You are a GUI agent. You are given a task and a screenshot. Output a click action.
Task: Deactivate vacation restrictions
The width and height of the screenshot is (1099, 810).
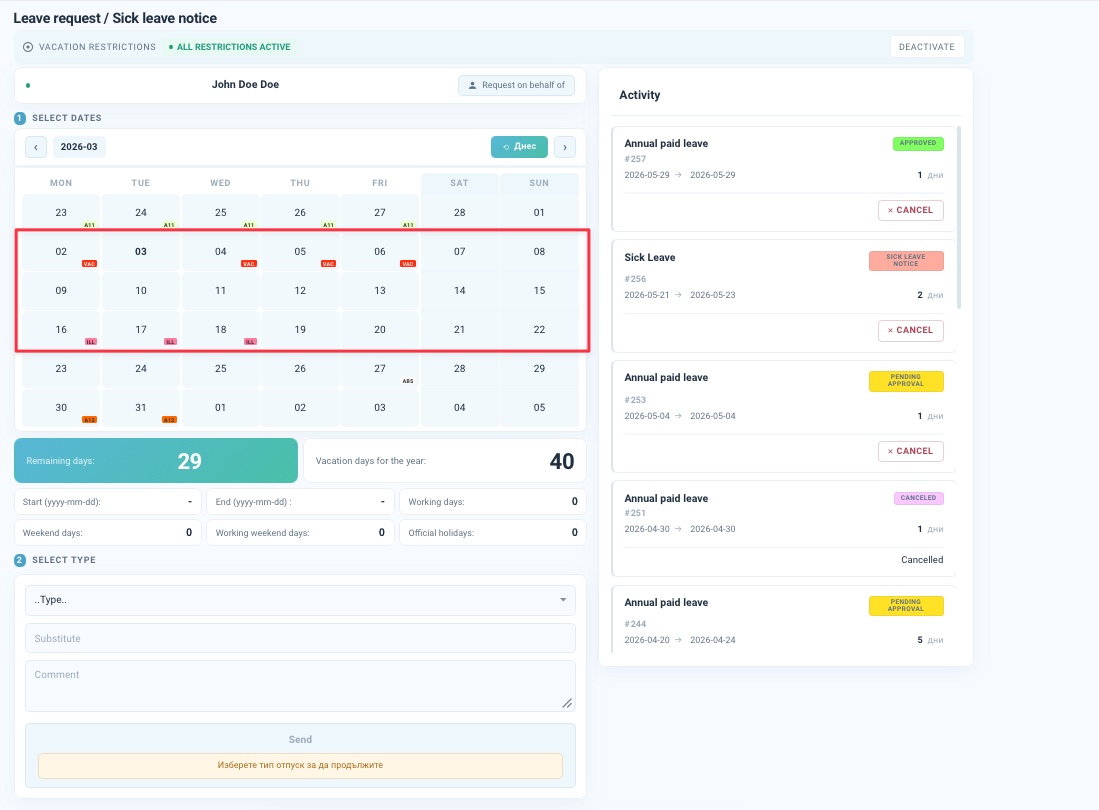point(927,47)
